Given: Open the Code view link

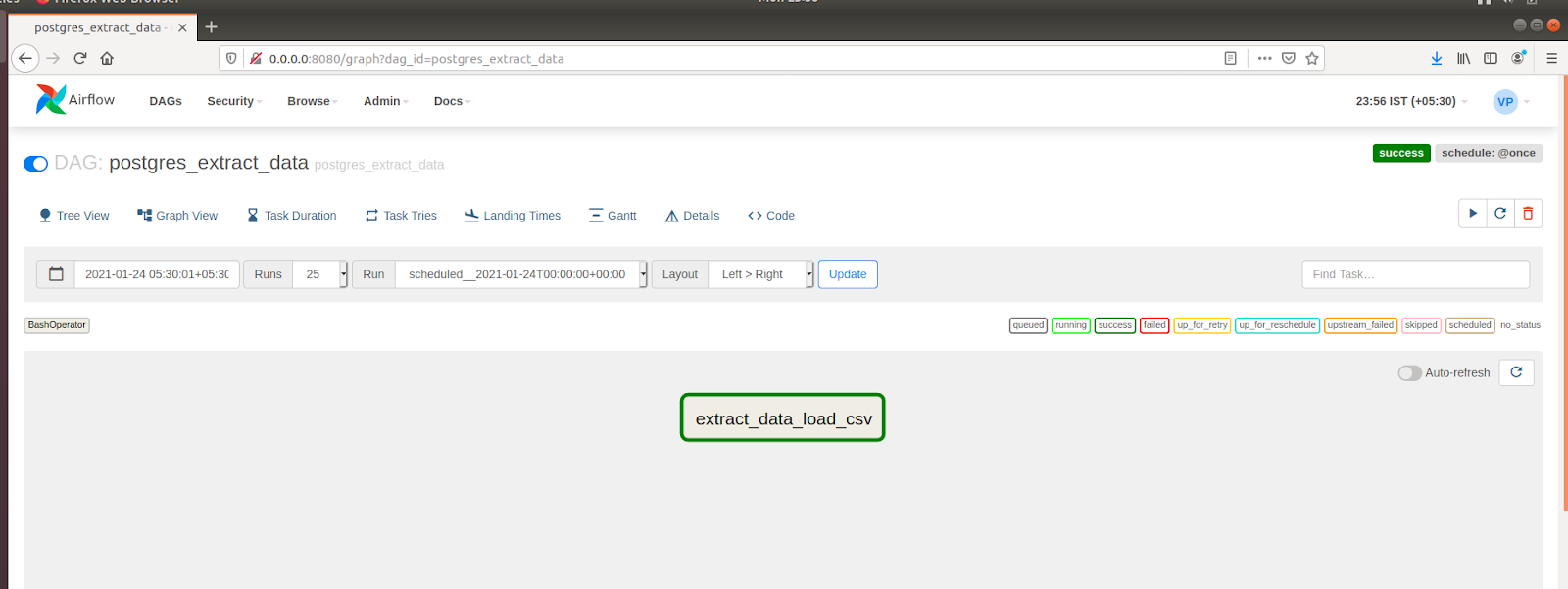Looking at the screenshot, I should point(771,216).
